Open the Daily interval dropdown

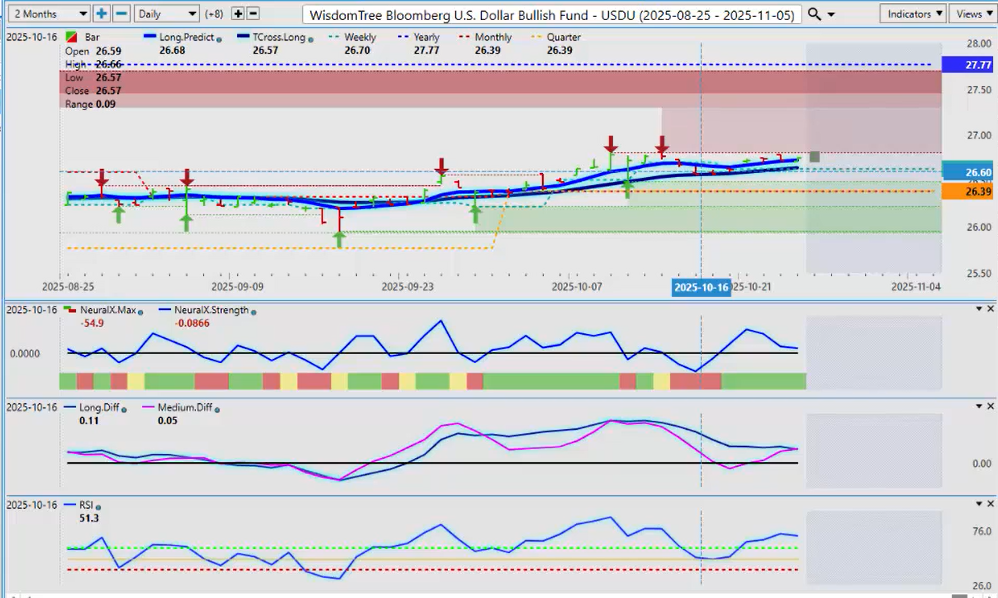[x=165, y=14]
